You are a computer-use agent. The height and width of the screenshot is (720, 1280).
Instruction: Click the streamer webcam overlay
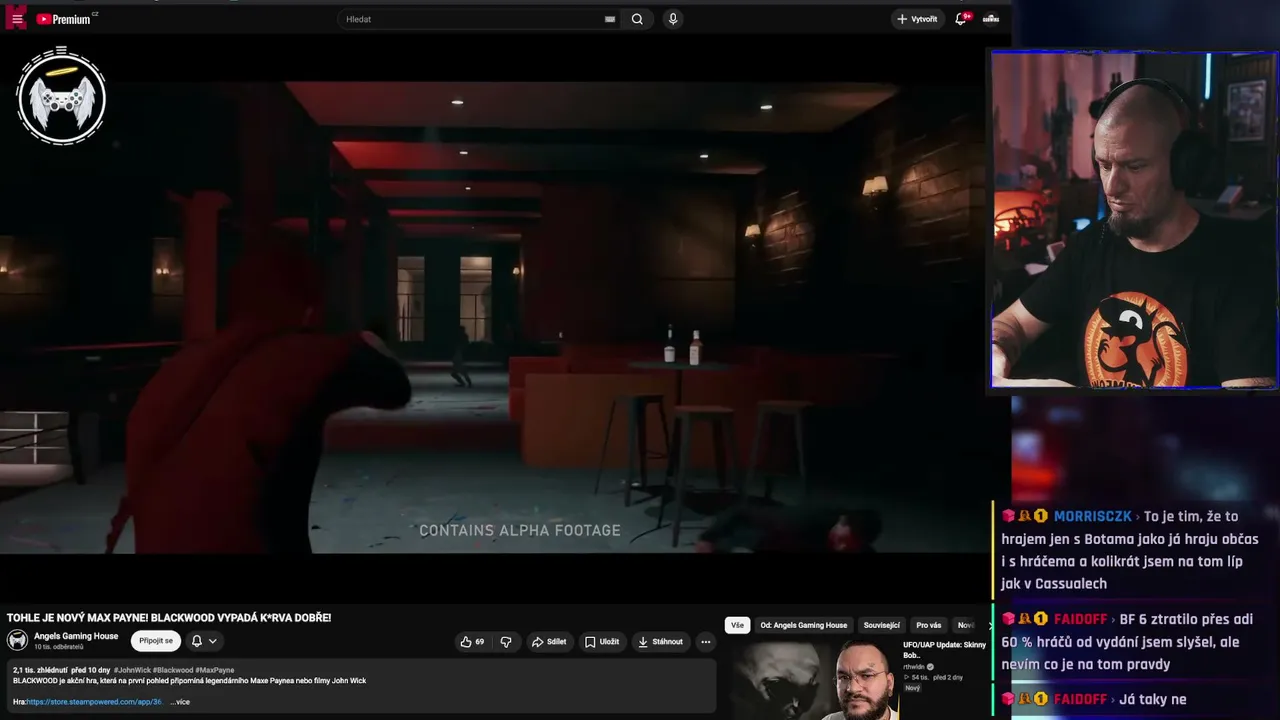click(1134, 219)
